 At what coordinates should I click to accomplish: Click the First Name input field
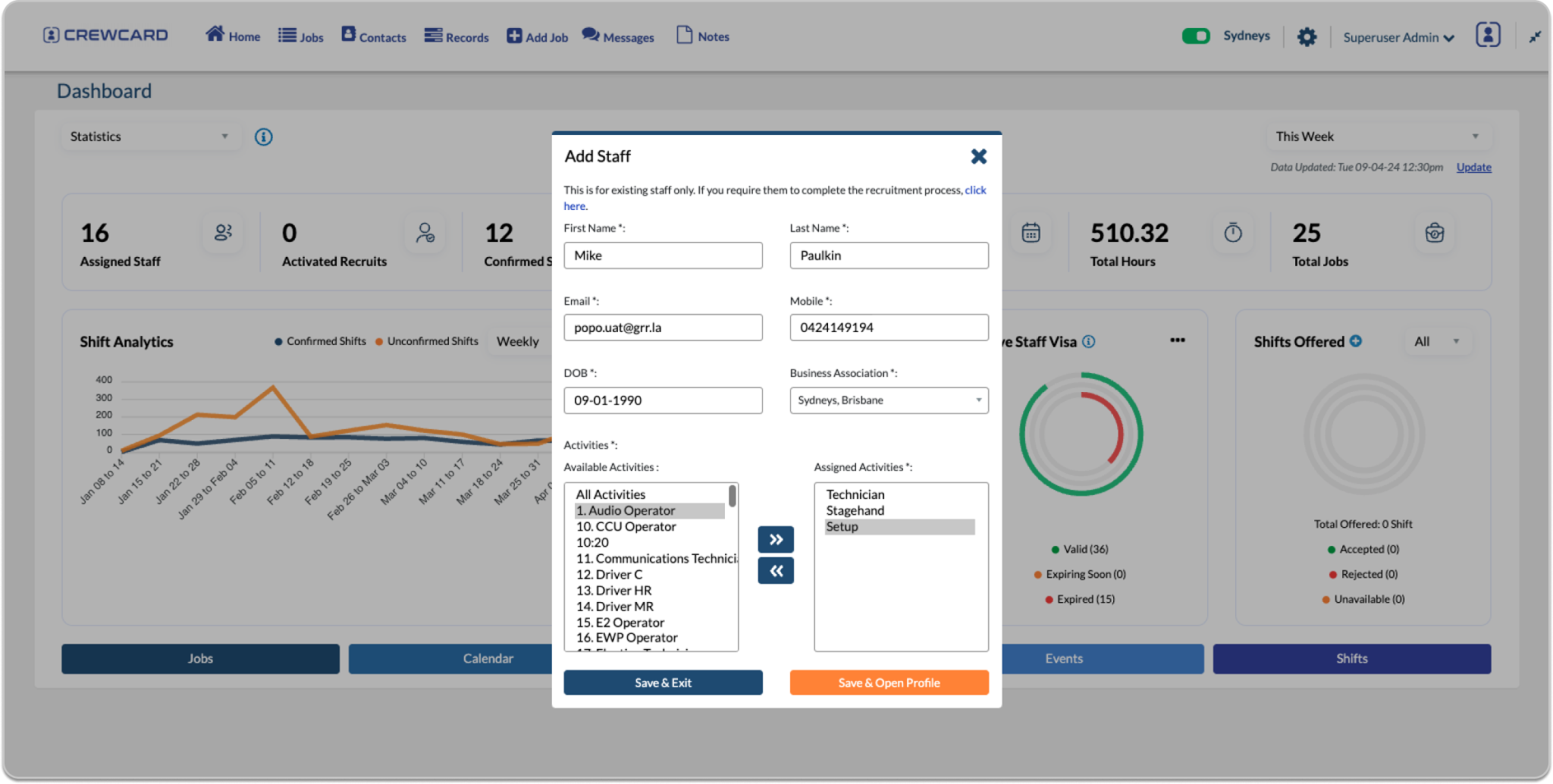coord(663,256)
